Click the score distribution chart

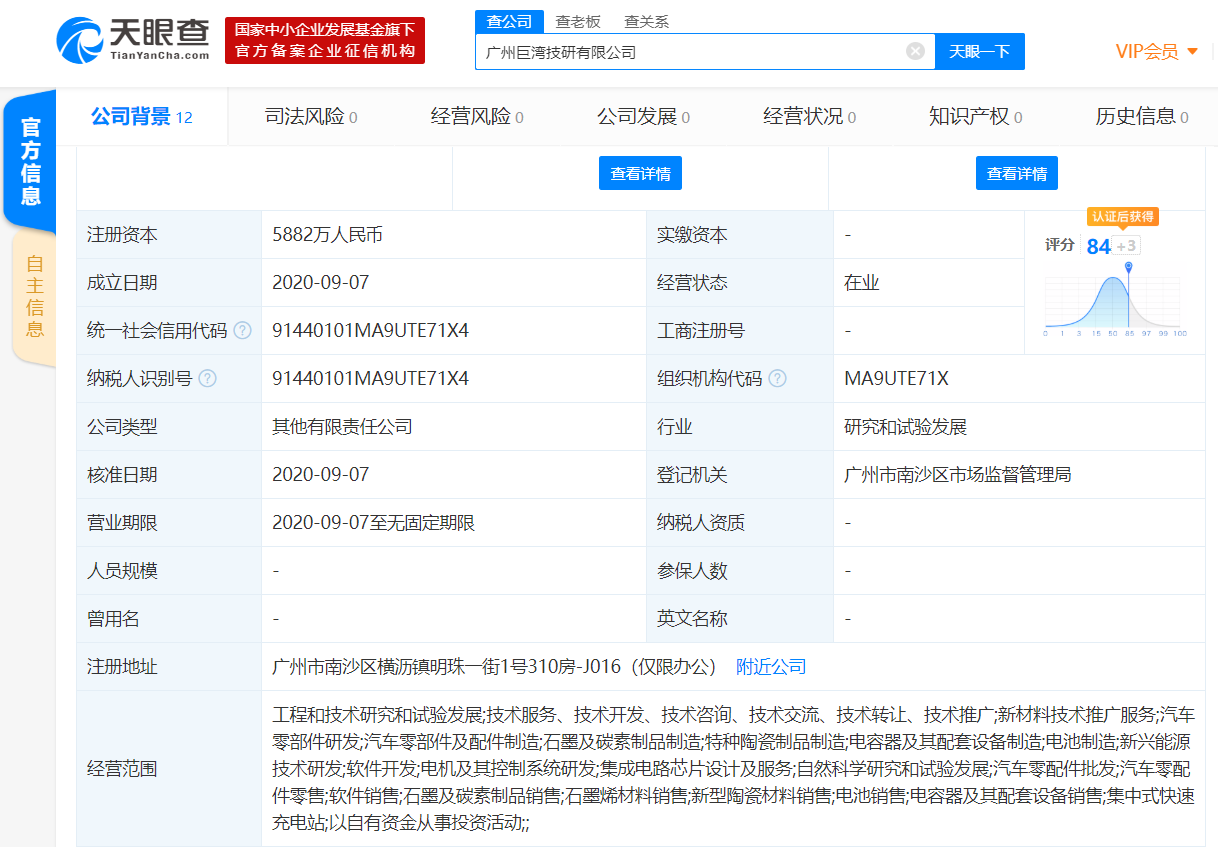(1114, 301)
